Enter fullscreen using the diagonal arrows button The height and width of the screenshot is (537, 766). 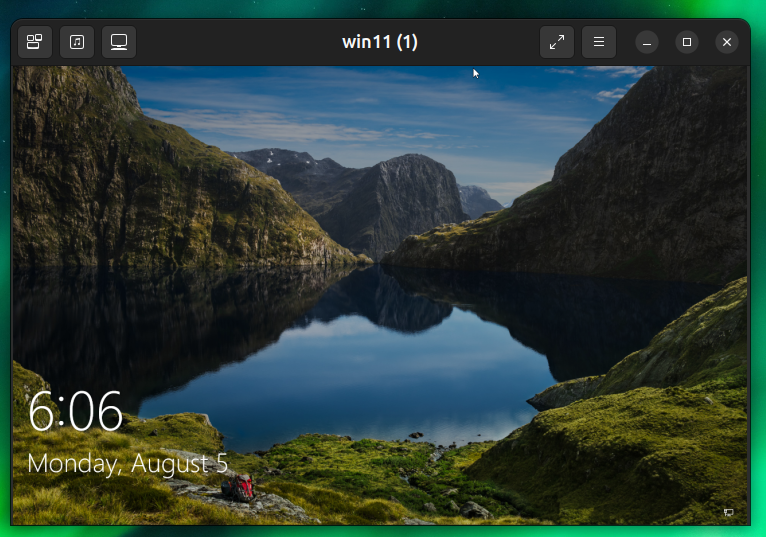click(x=557, y=42)
